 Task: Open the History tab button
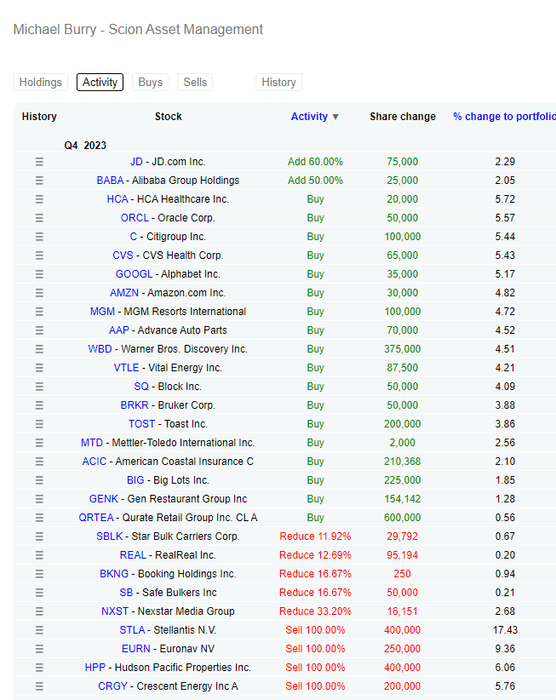point(279,82)
